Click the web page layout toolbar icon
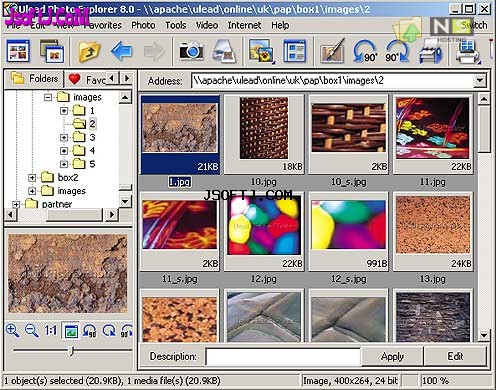The image size is (496, 390). click(x=294, y=51)
